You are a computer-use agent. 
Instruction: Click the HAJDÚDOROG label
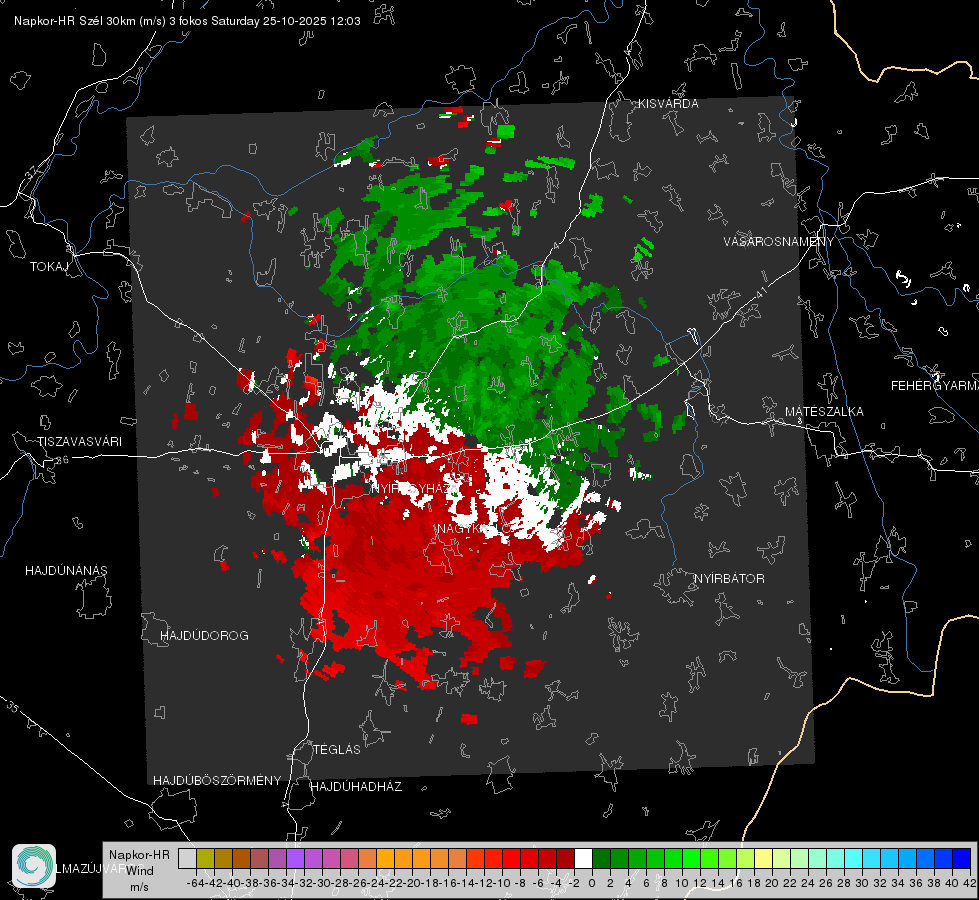204,636
